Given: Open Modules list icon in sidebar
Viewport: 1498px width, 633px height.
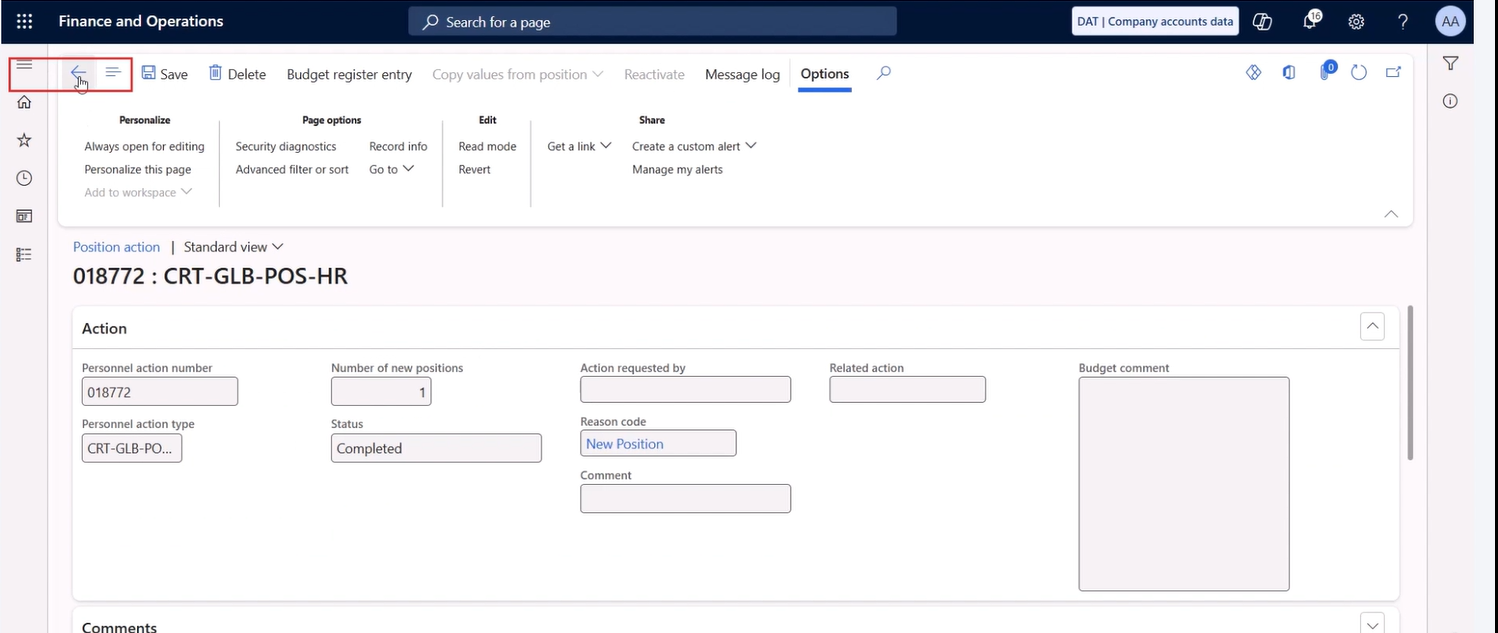Looking at the screenshot, I should (x=24, y=254).
